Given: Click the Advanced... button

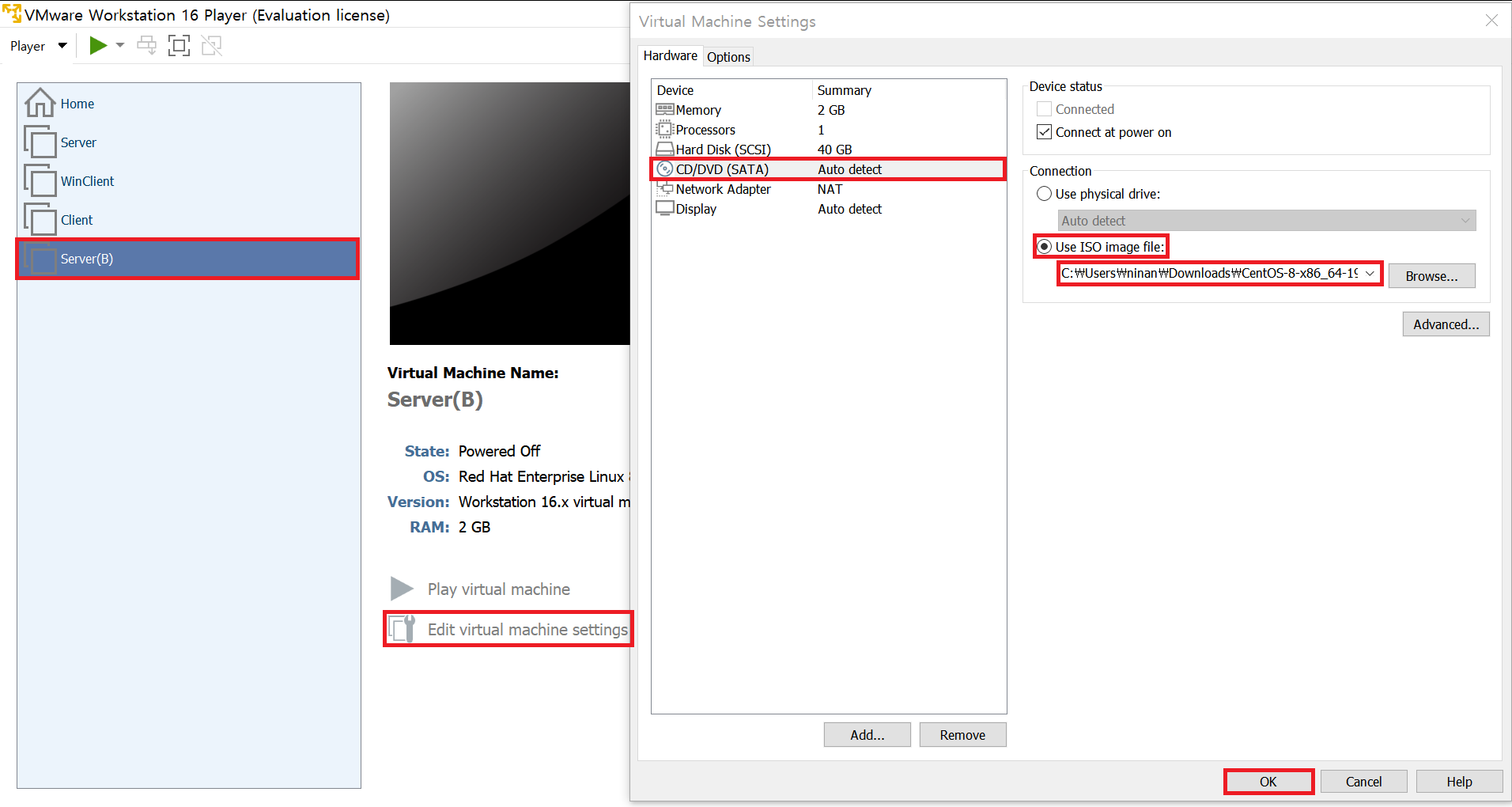Looking at the screenshot, I should [1446, 324].
